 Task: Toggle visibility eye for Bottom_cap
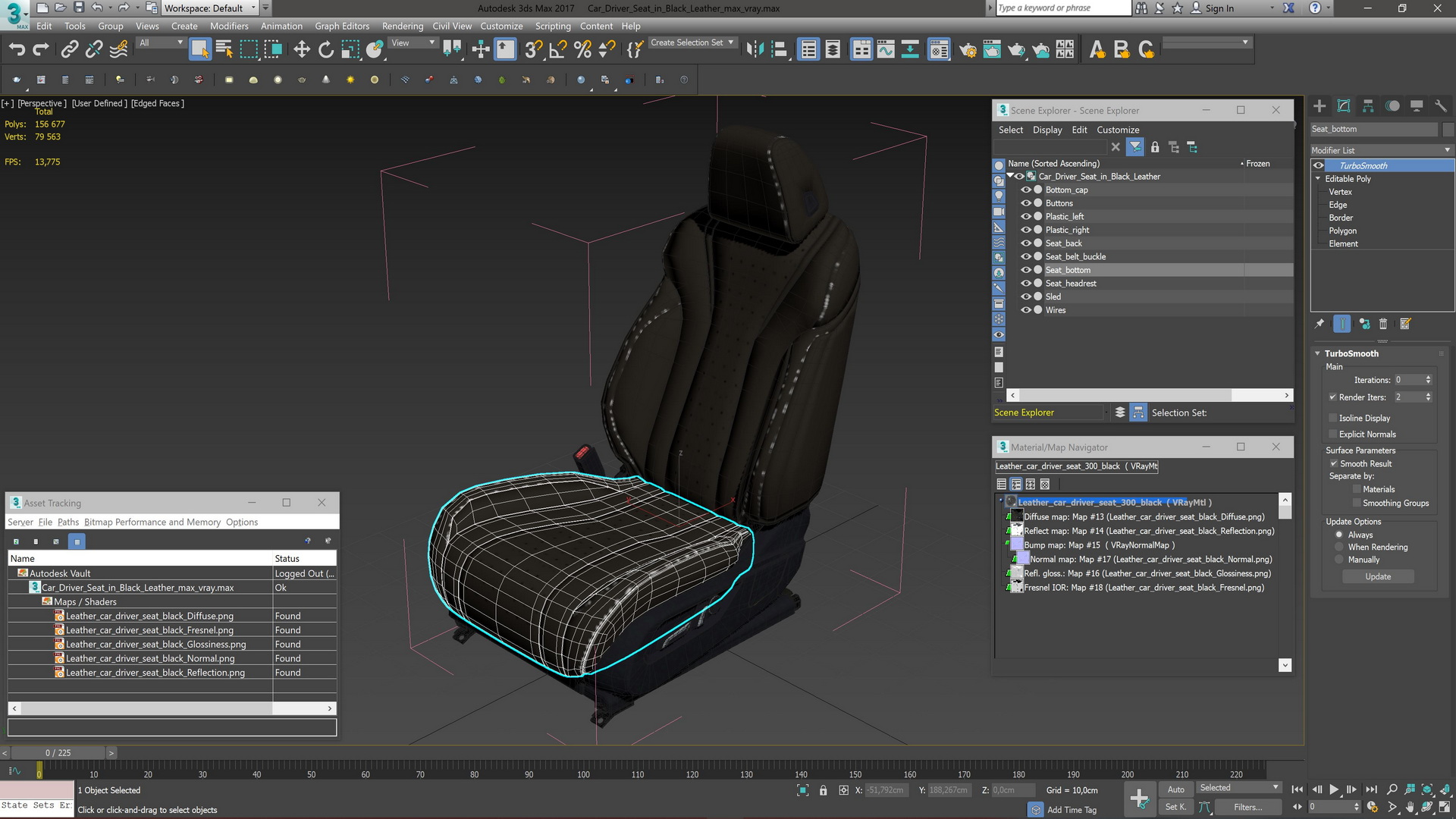click(1026, 190)
